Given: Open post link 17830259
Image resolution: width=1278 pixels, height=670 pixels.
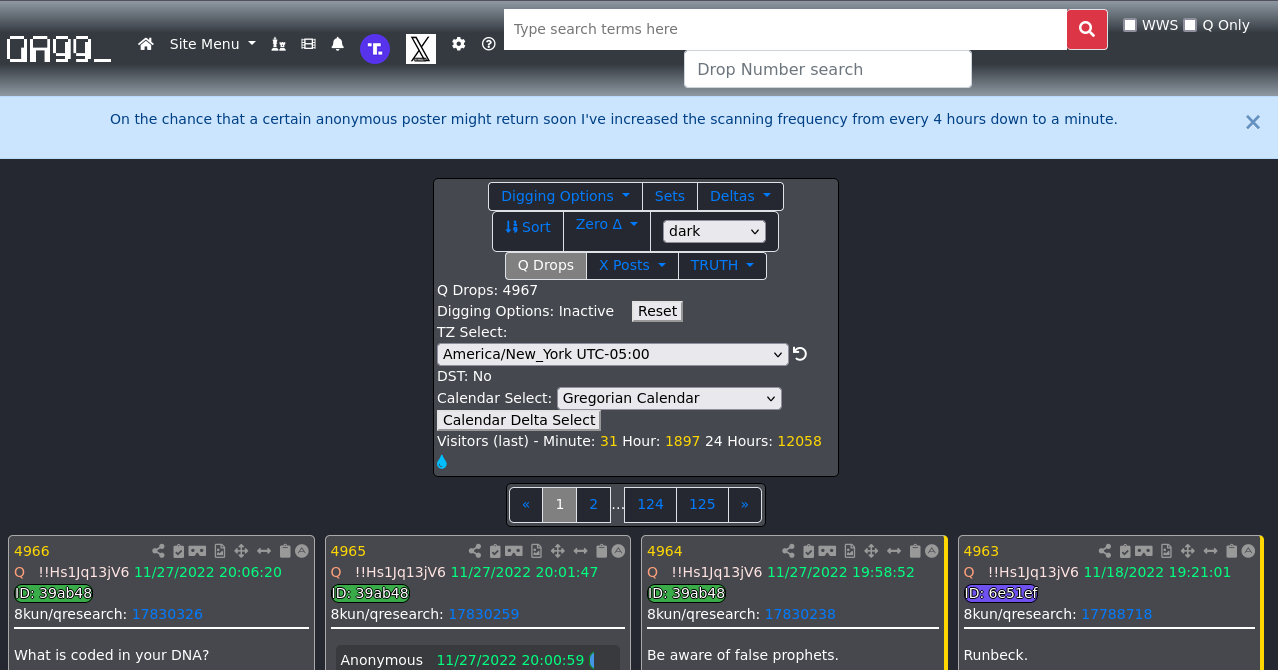Looking at the screenshot, I should tap(483, 614).
